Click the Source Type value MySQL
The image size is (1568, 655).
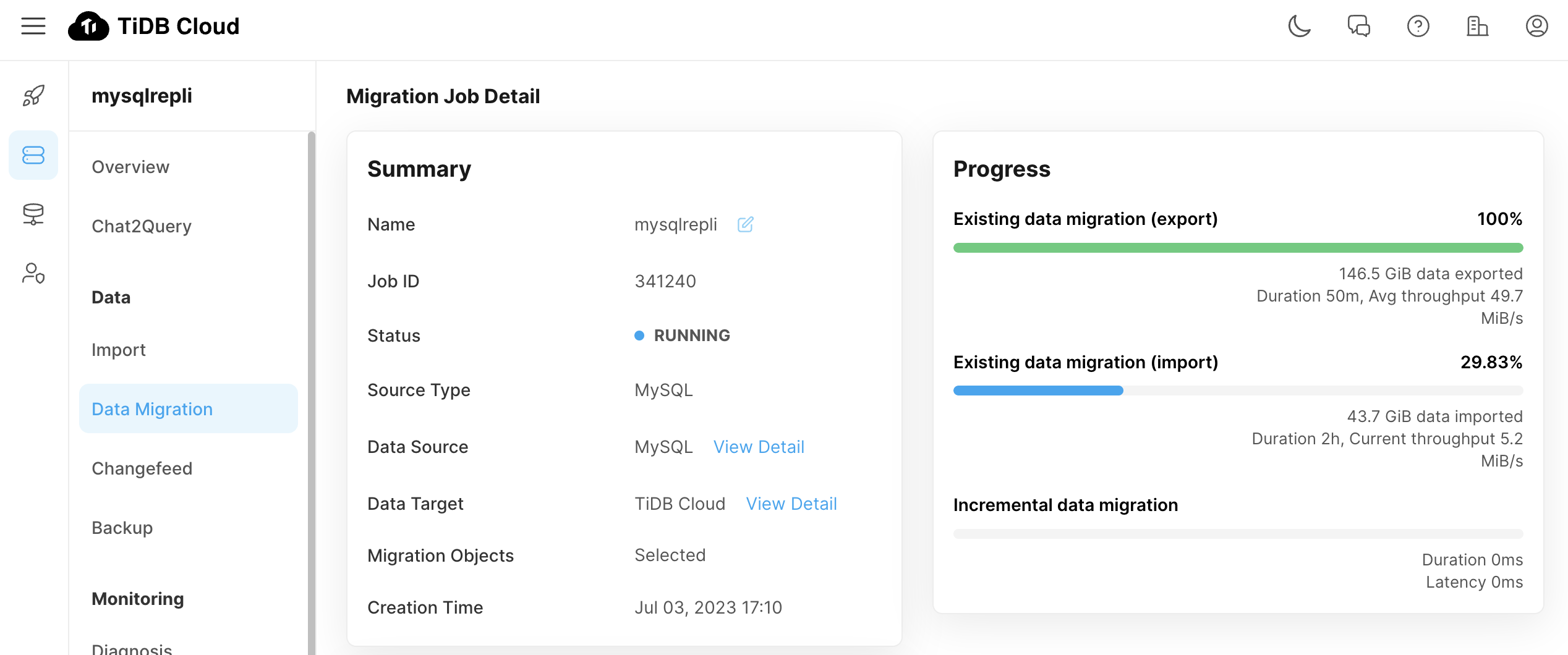click(663, 390)
